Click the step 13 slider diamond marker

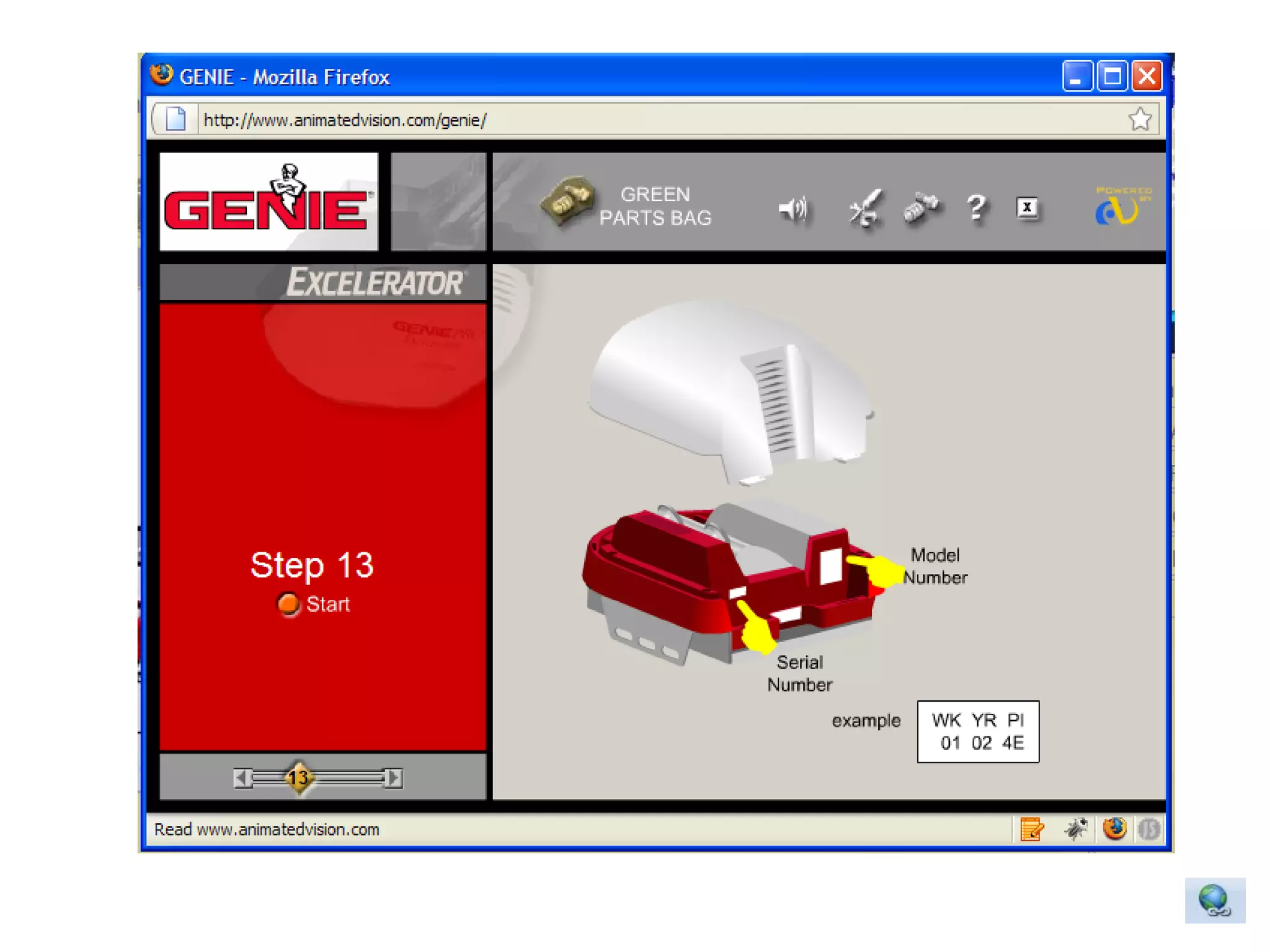pyautogui.click(x=298, y=778)
